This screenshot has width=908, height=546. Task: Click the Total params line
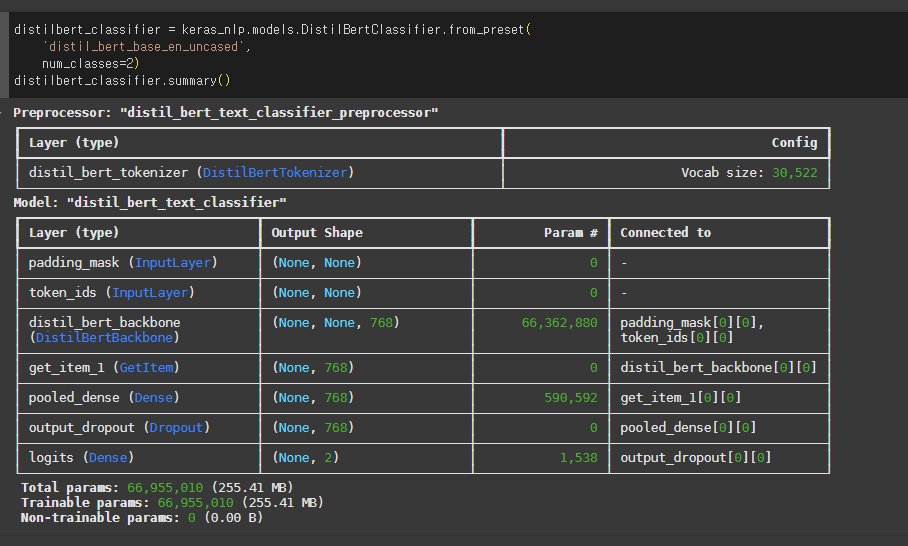[x=157, y=488]
